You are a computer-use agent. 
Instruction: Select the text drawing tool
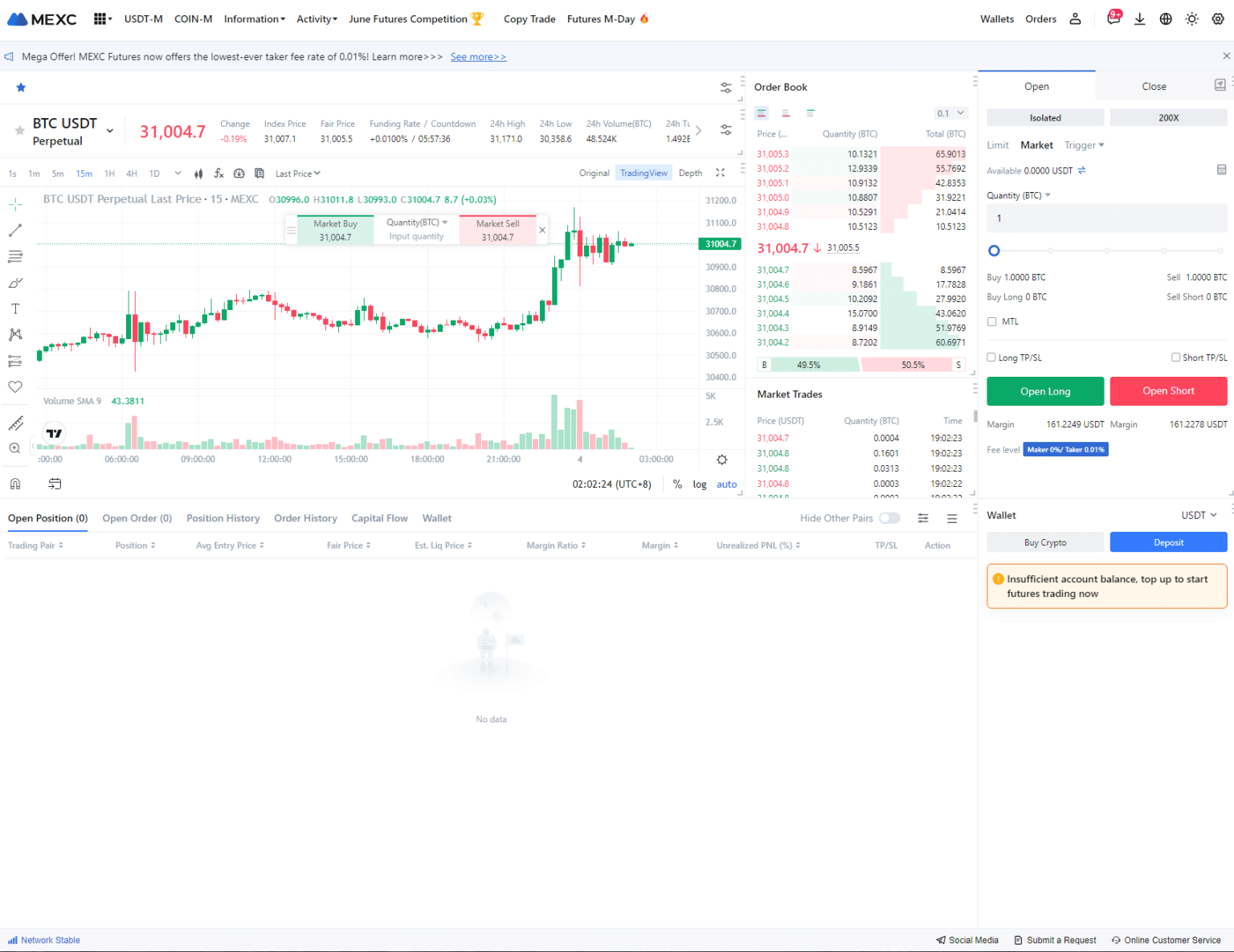point(15,308)
